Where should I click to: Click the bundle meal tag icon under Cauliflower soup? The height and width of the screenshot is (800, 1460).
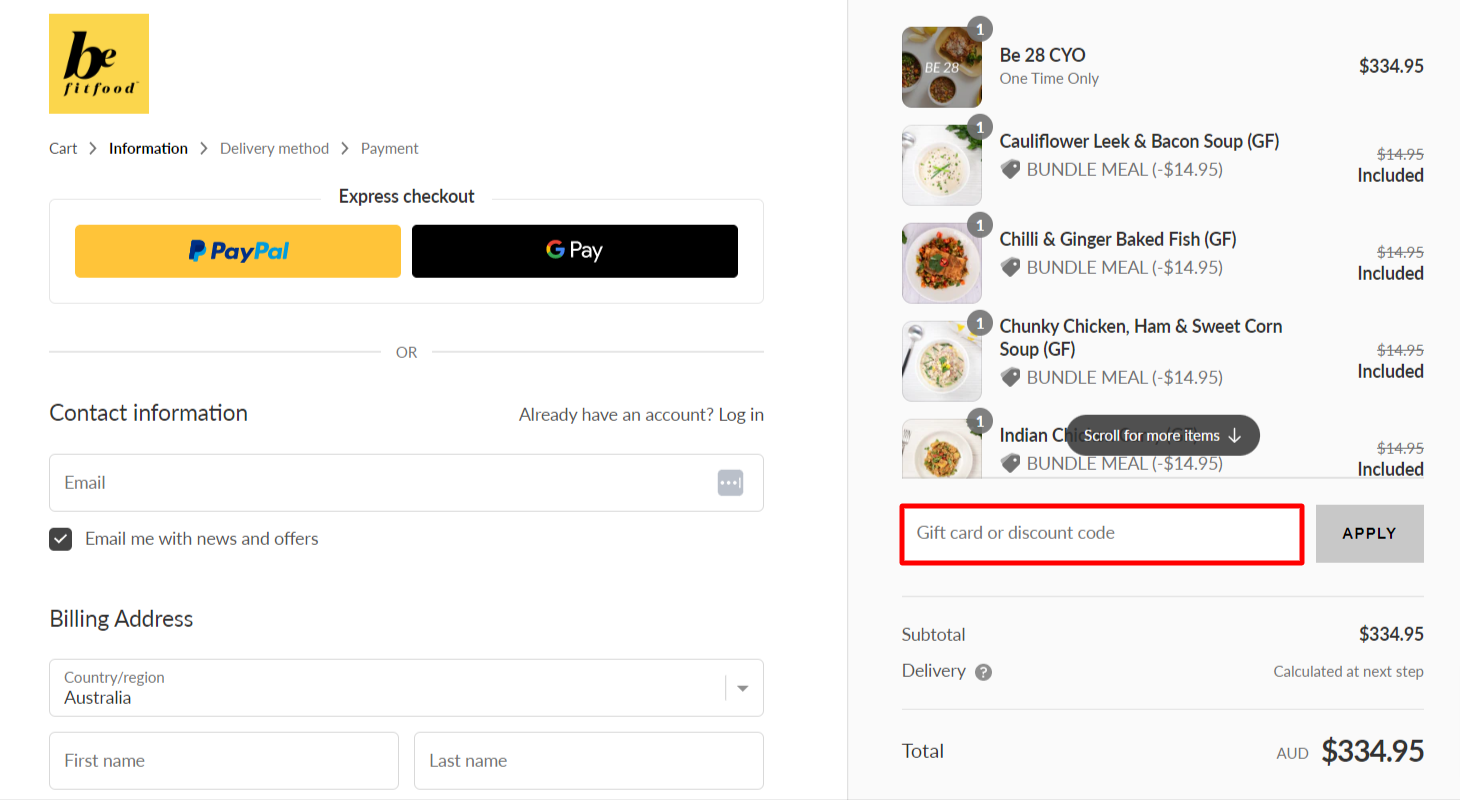tap(1011, 170)
